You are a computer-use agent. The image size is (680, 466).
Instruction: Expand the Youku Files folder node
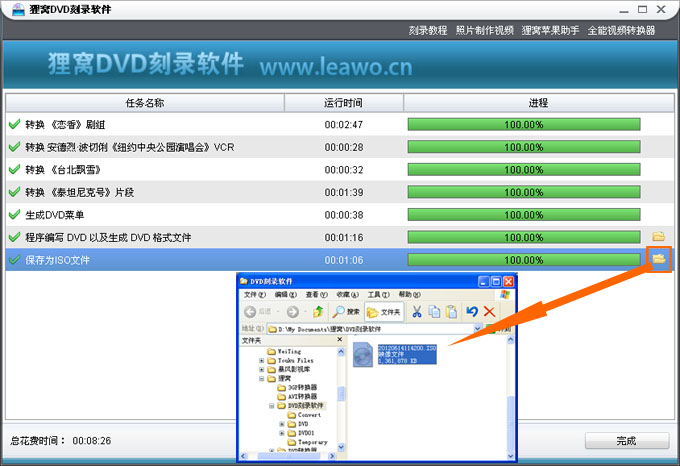(262, 360)
